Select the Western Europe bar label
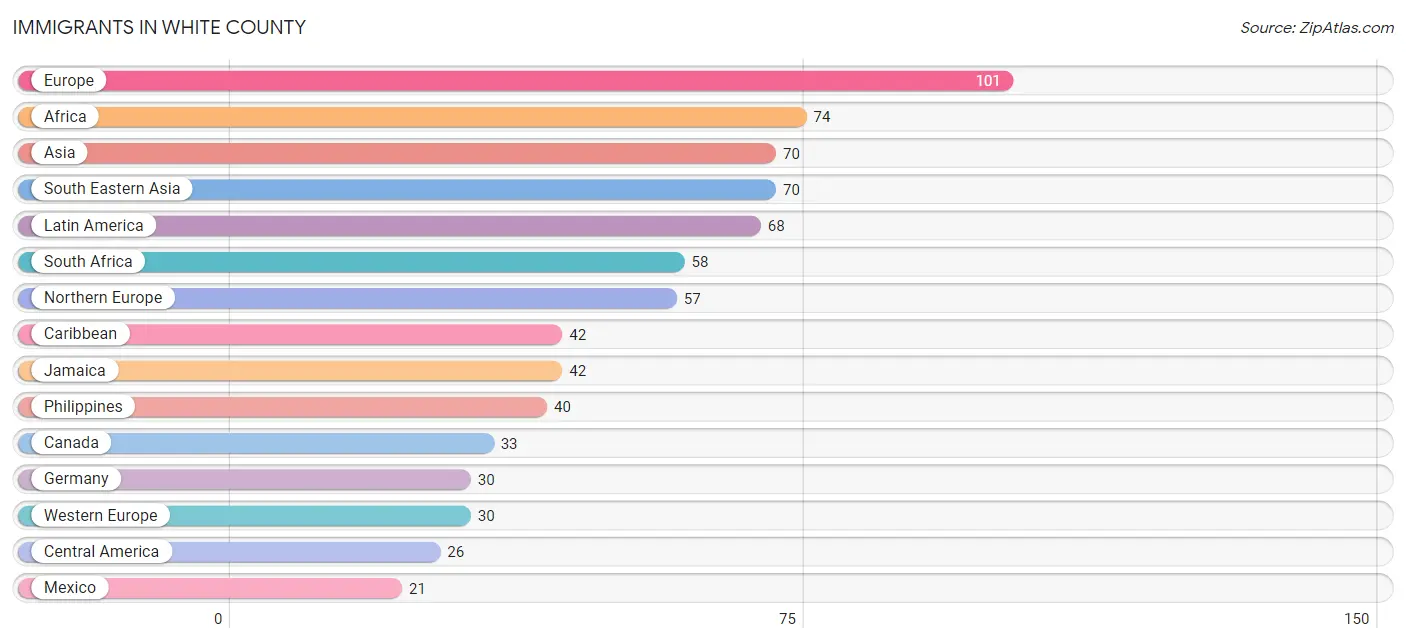Viewport: 1406px width, 643px height. (101, 516)
